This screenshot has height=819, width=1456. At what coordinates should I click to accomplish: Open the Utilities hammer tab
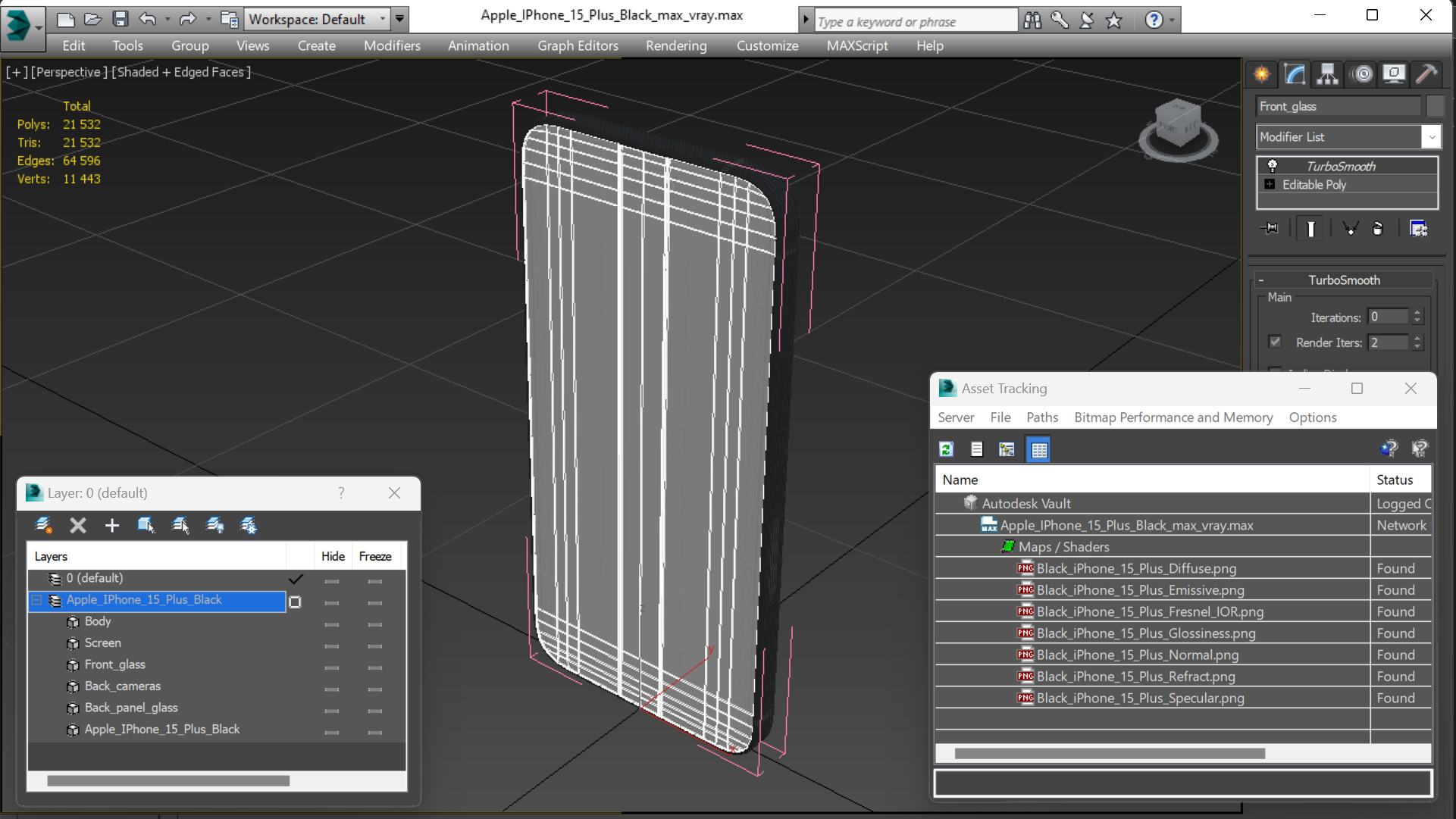[x=1426, y=74]
